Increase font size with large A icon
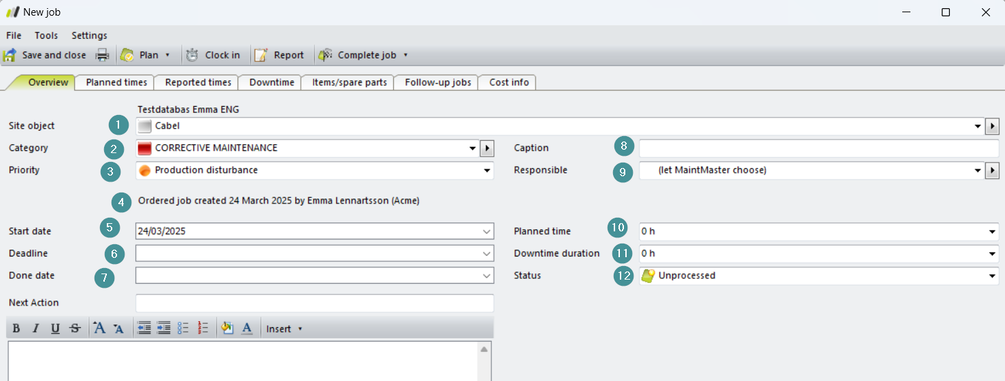Image resolution: width=1005 pixels, height=381 pixels. coord(99,328)
